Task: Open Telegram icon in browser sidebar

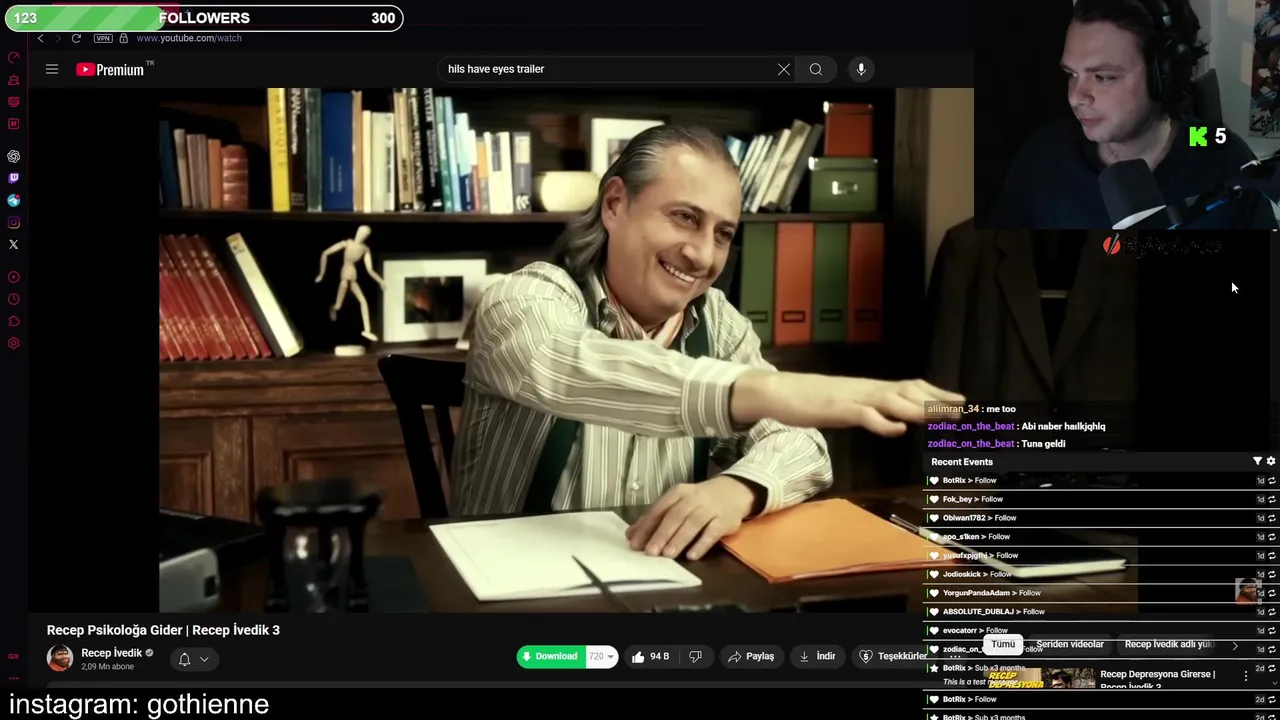Action: (13, 200)
